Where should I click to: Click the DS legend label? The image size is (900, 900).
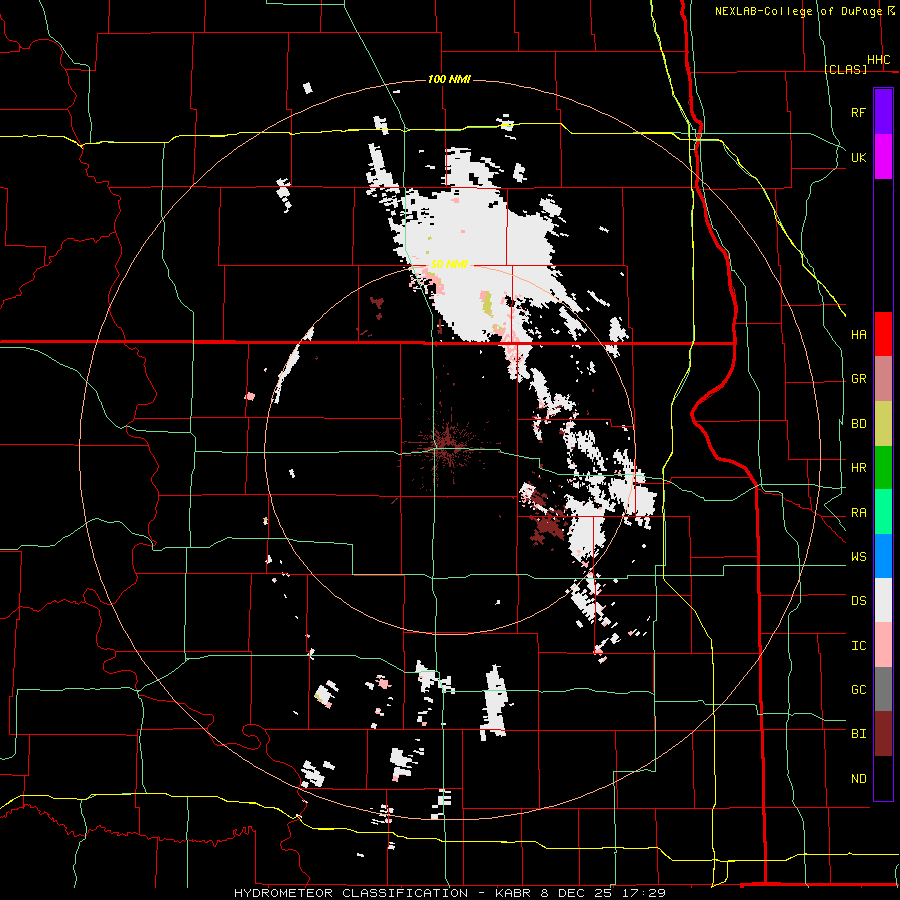pos(858,601)
